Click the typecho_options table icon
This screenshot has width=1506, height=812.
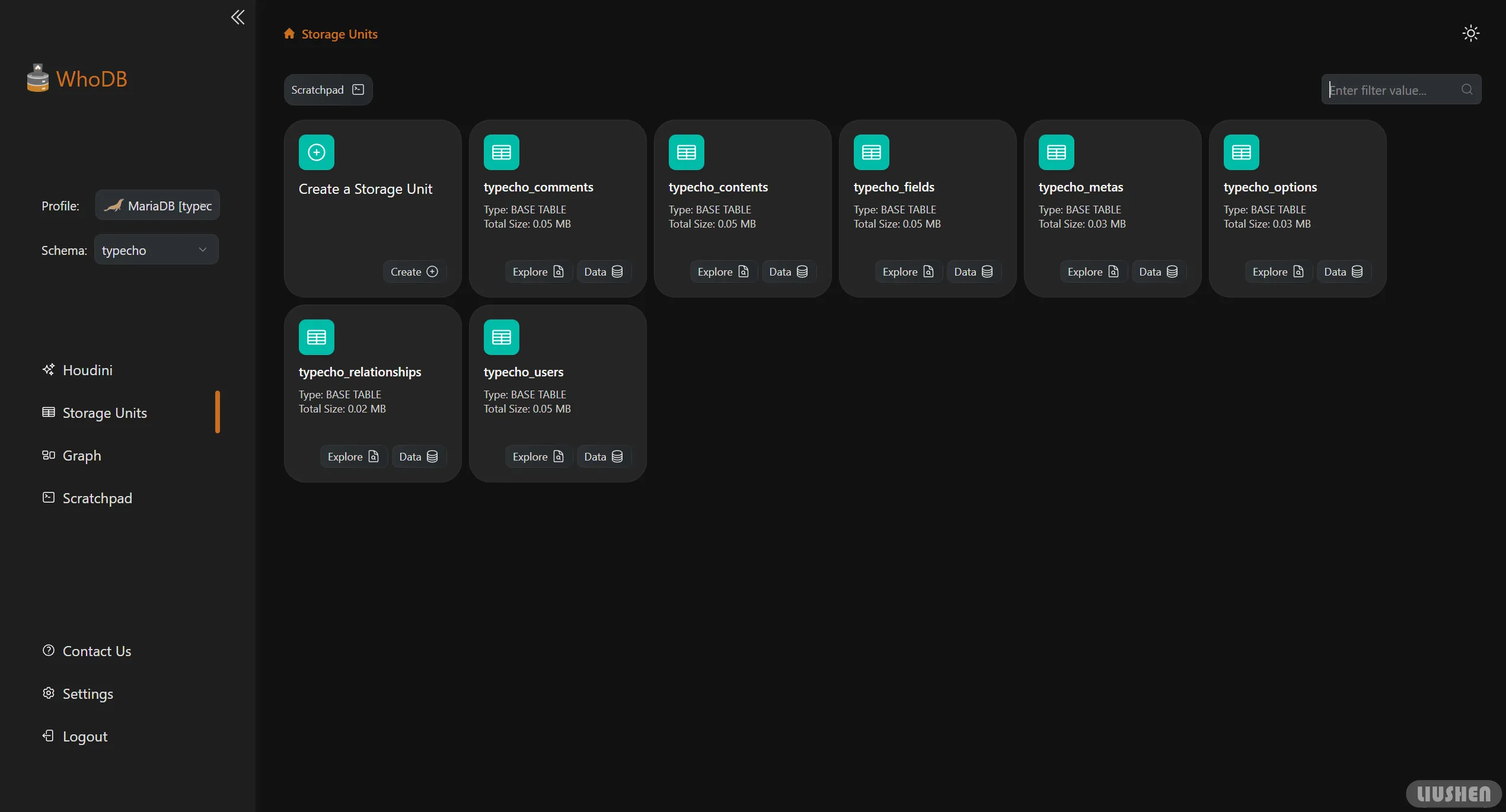point(1241,152)
